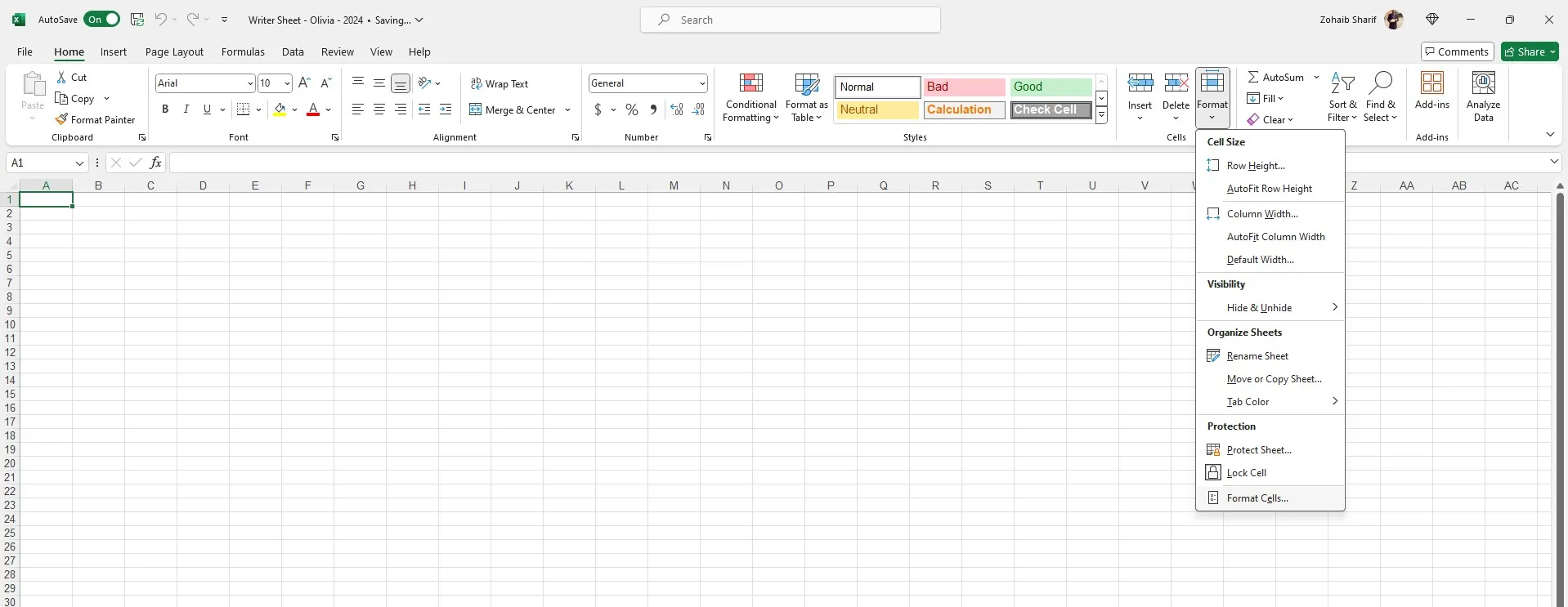Align text to the right

401,109
